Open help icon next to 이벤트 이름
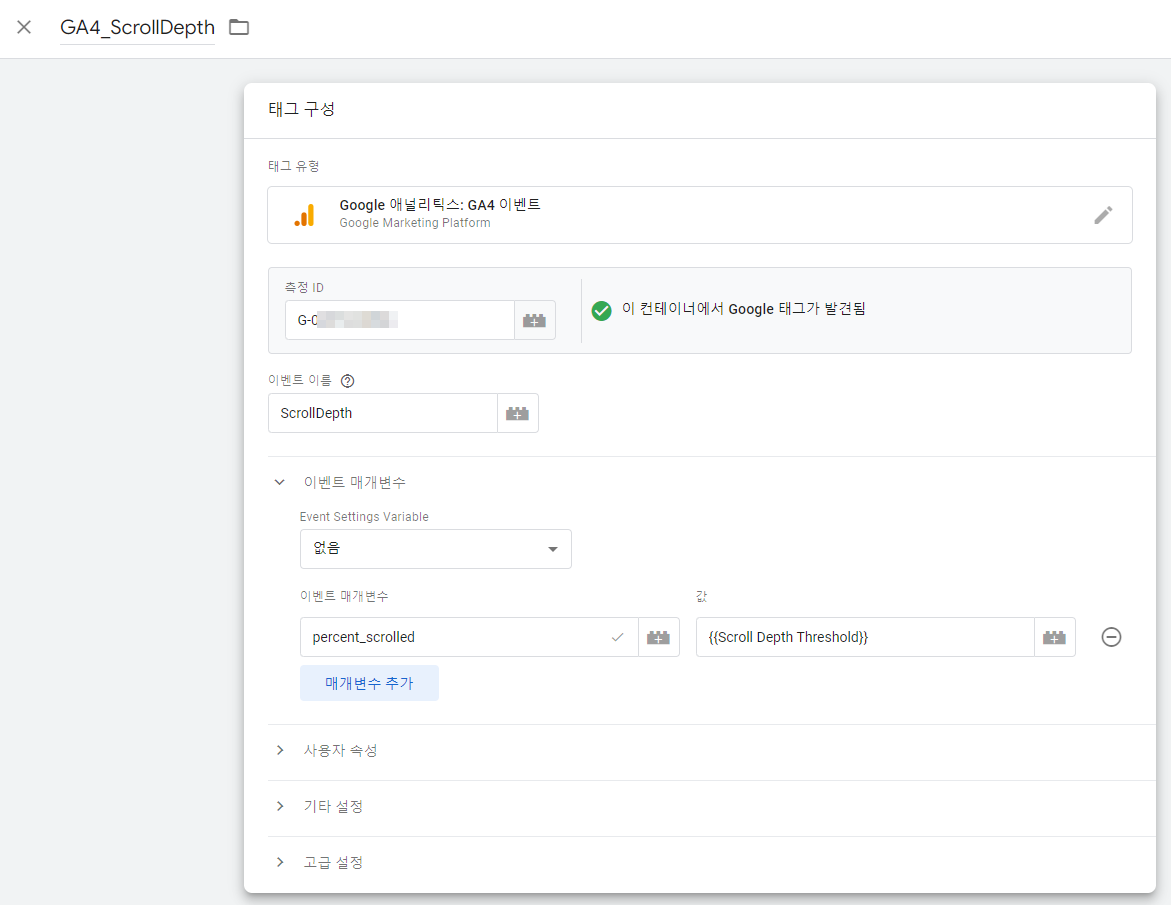1171x905 pixels. (x=347, y=381)
